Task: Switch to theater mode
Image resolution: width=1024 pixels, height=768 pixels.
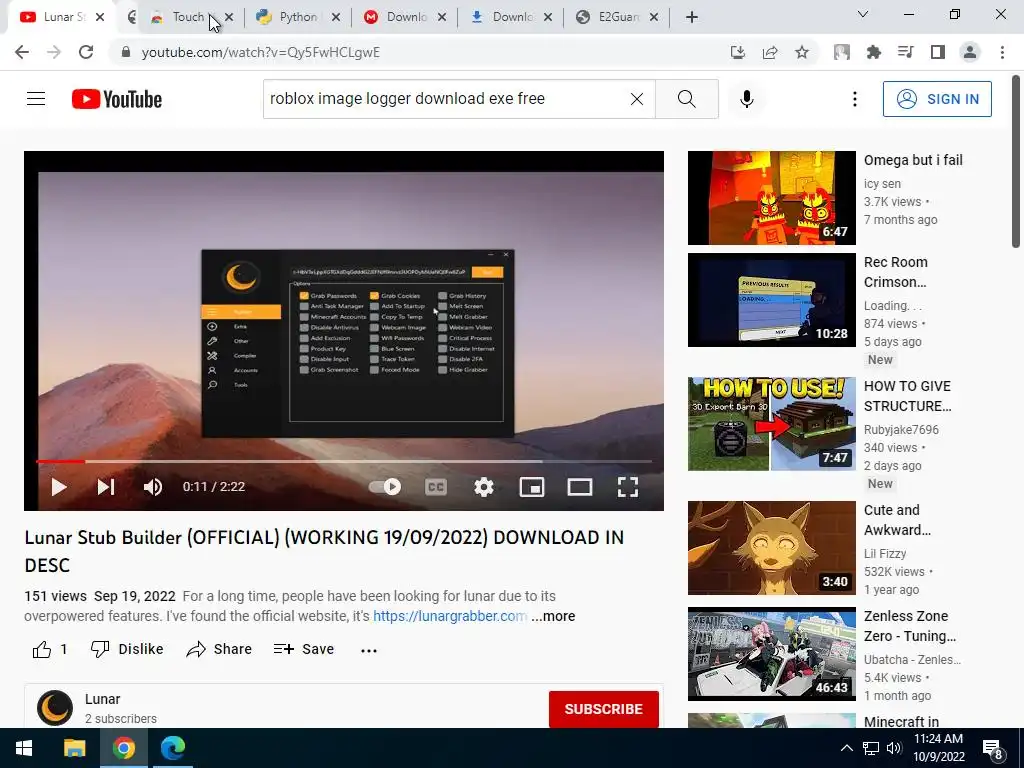Action: click(x=579, y=487)
